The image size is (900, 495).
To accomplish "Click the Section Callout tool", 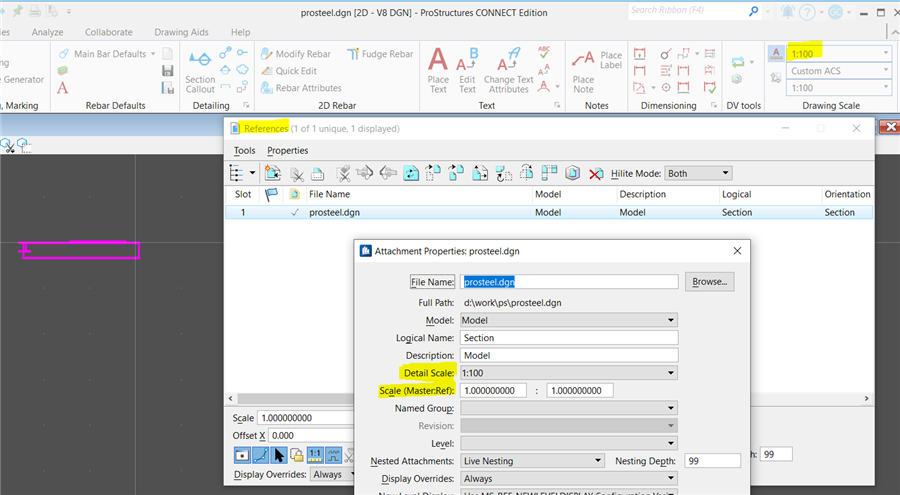I will pos(200,70).
